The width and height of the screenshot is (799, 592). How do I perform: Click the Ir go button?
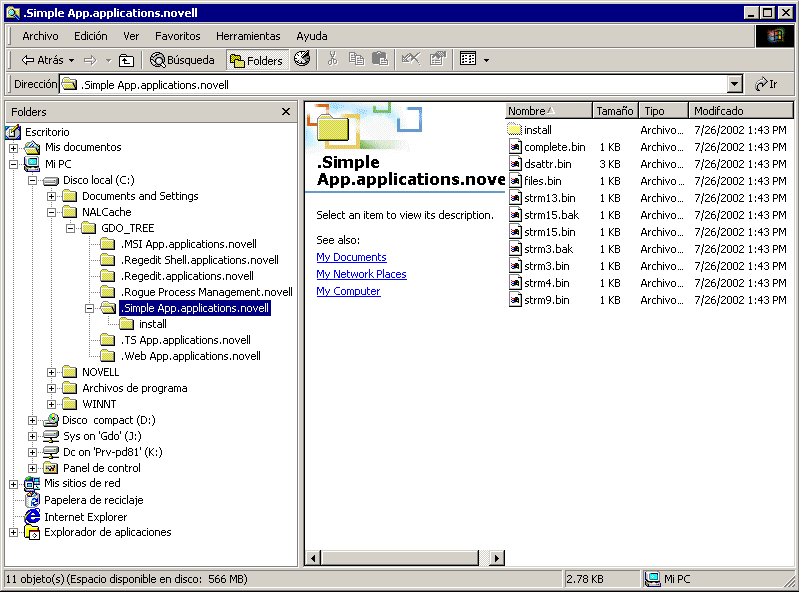(767, 85)
